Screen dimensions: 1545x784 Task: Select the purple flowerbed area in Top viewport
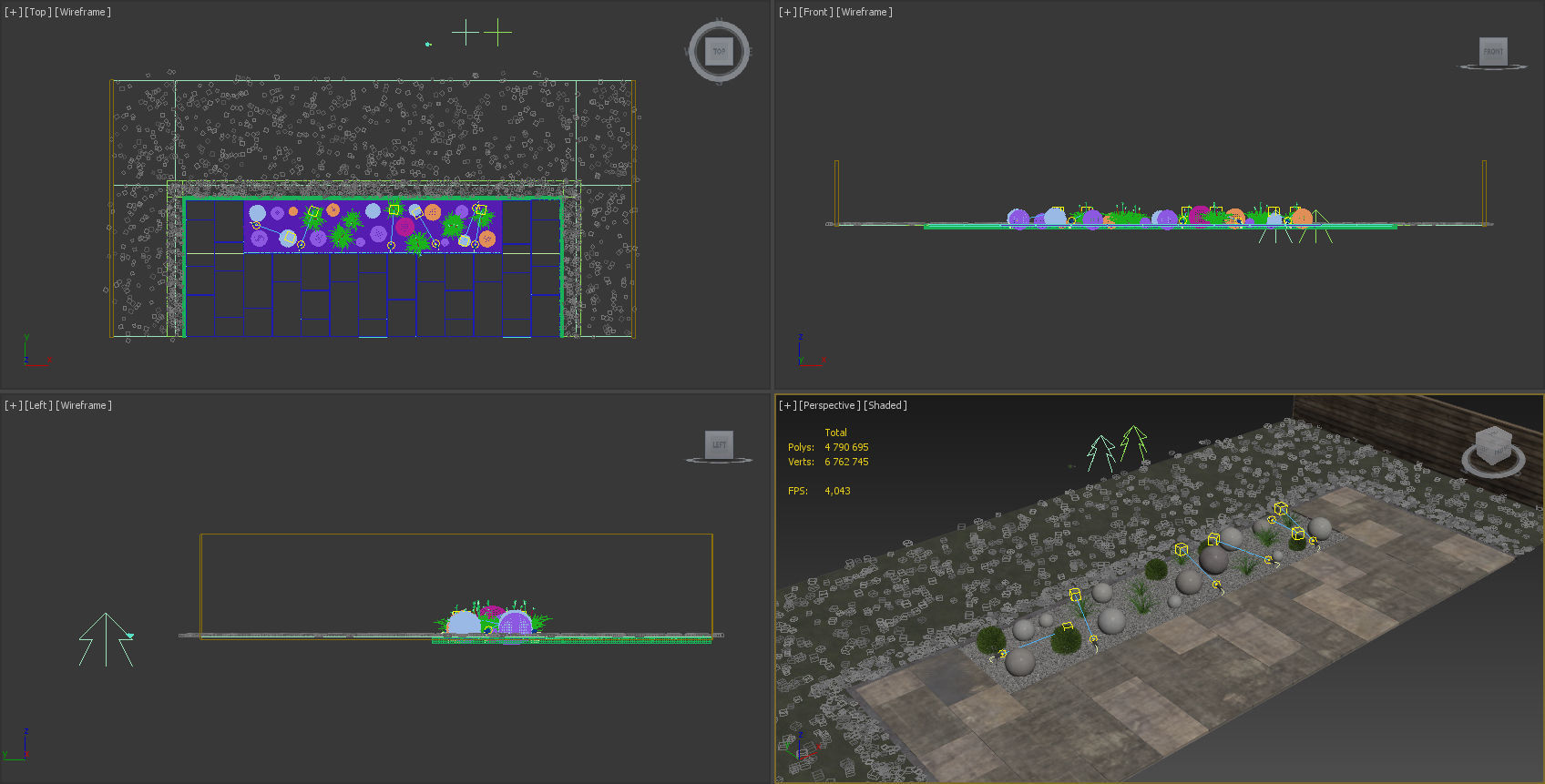(373, 227)
